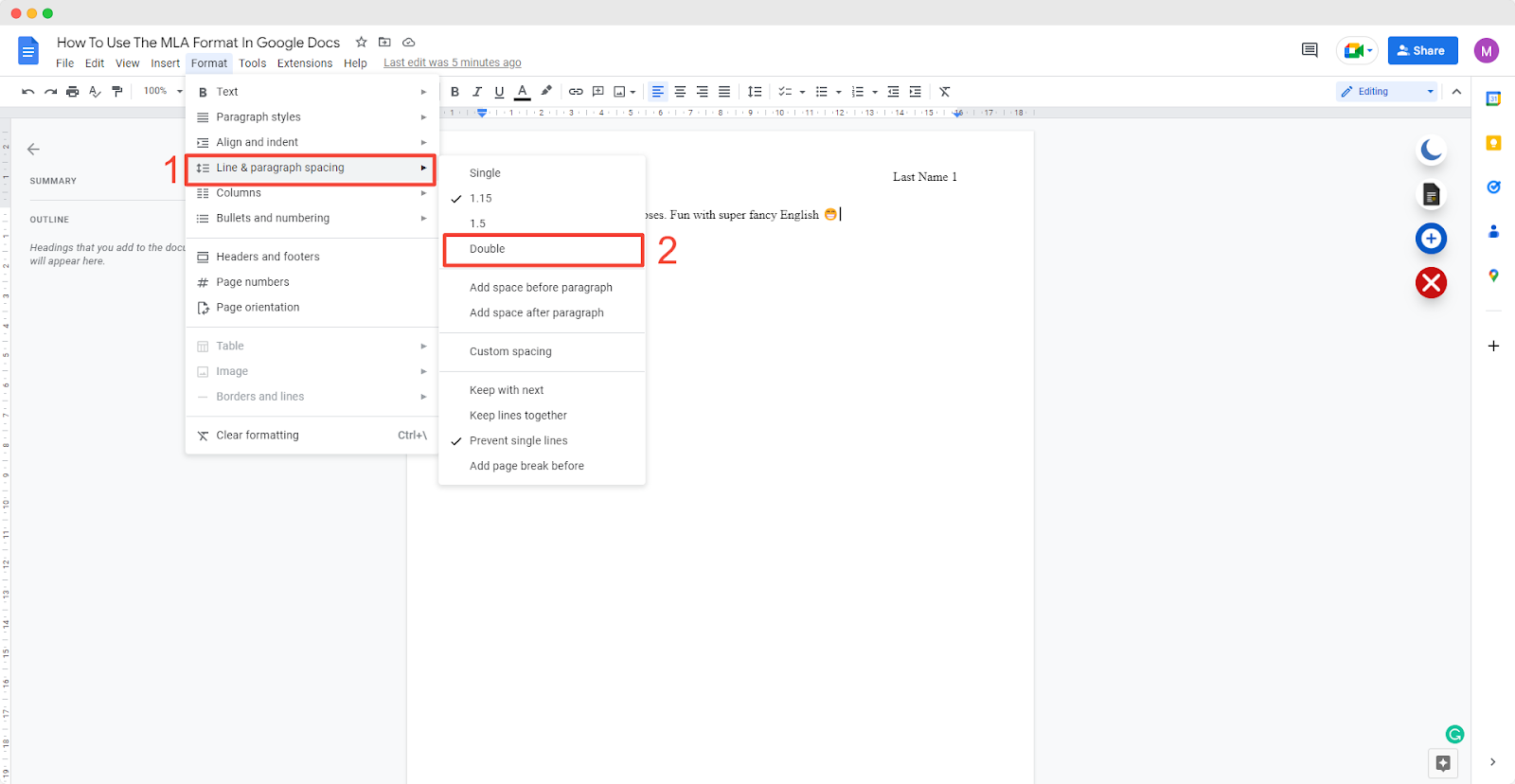Increase the indent of the paragraph

915,92
